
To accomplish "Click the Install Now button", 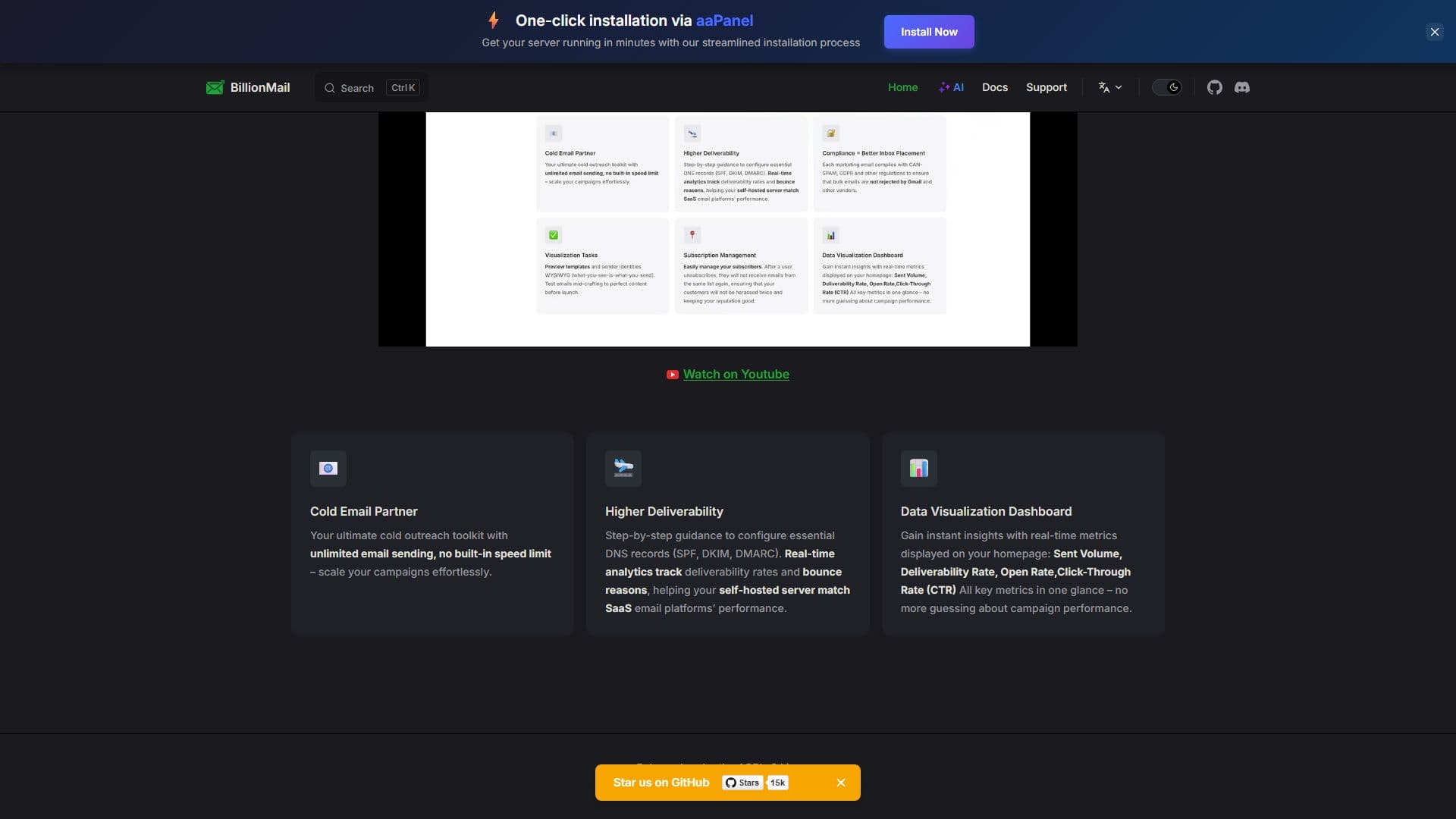I will tap(929, 32).
